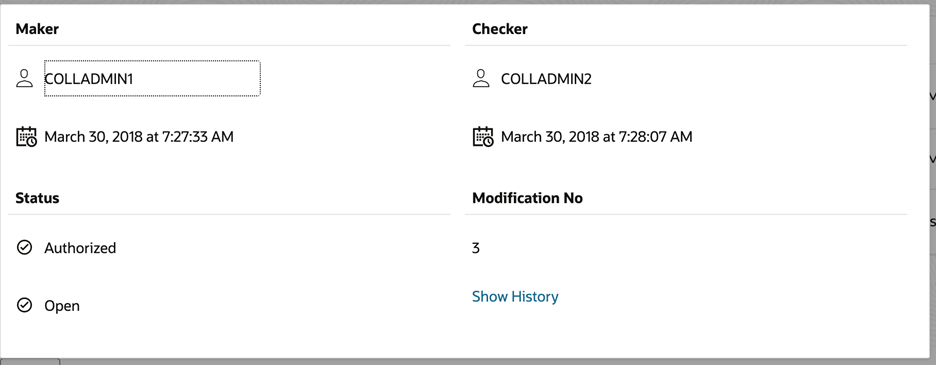This screenshot has width=936, height=365.
Task: Click the partially visible button below the dialog
Action: point(30,361)
